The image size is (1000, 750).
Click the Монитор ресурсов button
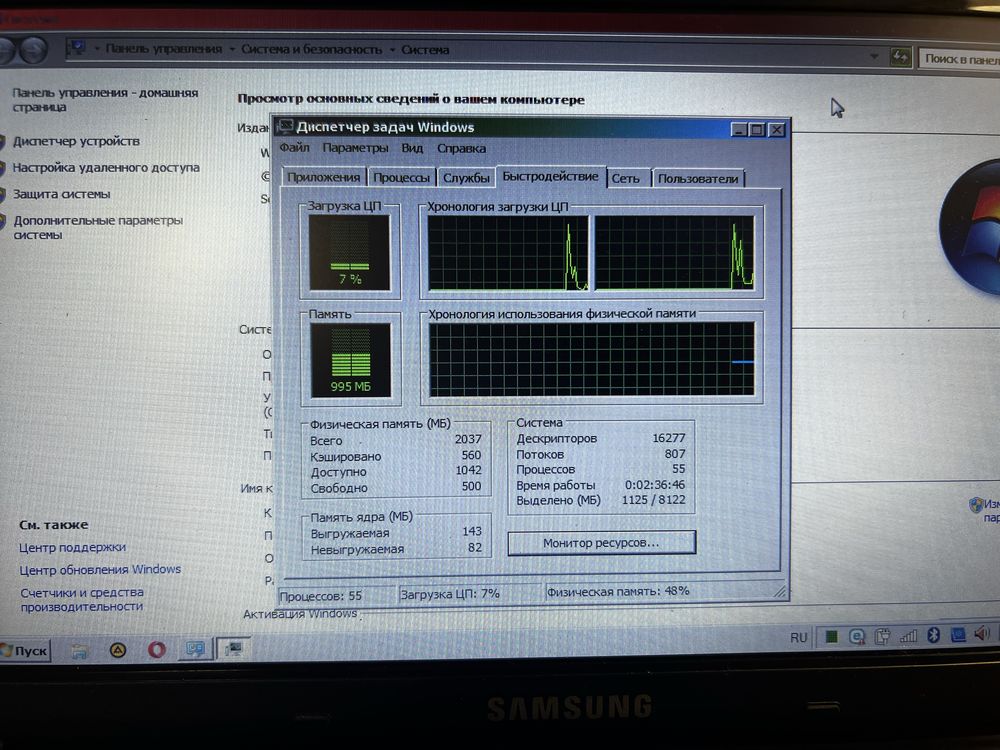[601, 543]
